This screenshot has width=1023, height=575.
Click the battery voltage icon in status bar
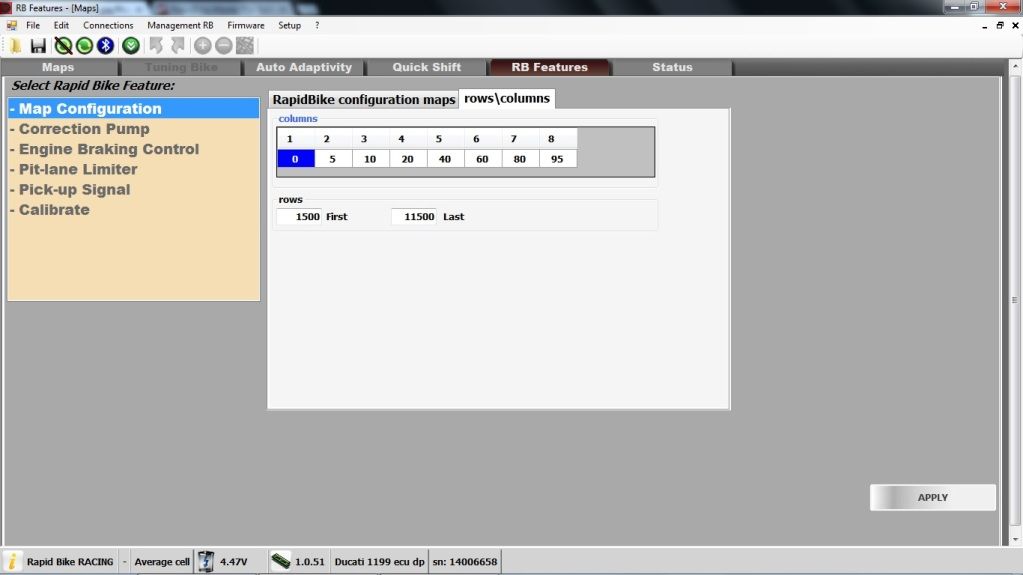pyautogui.click(x=206, y=561)
